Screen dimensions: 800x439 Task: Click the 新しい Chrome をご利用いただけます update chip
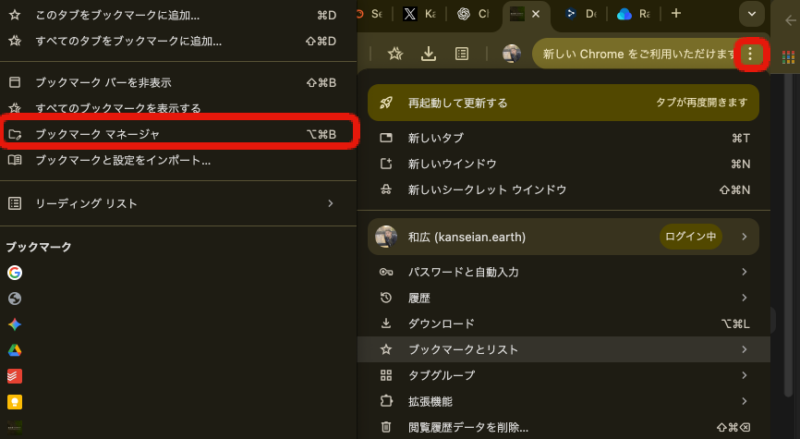(636, 54)
